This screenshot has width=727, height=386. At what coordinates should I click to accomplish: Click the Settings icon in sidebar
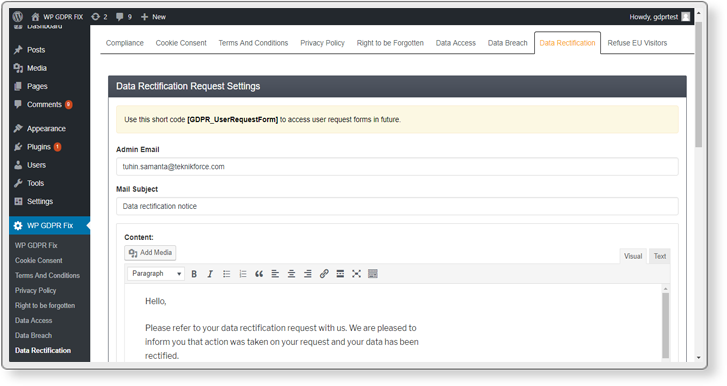click(18, 201)
